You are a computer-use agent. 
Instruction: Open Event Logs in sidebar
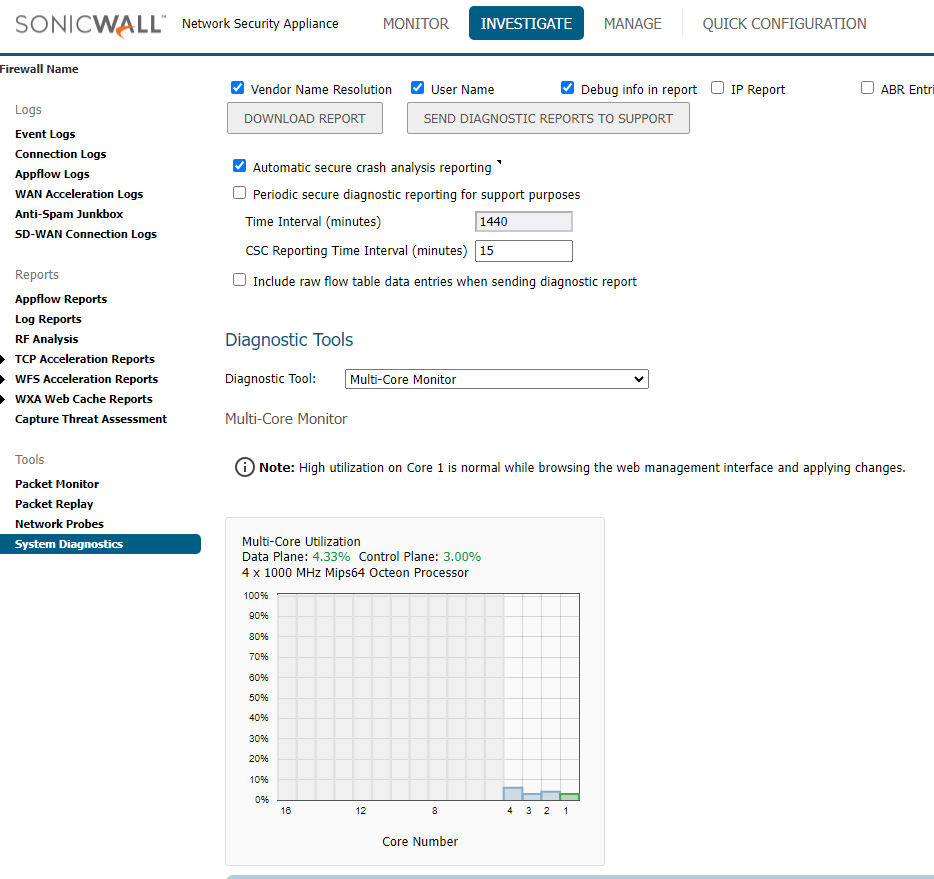(45, 134)
